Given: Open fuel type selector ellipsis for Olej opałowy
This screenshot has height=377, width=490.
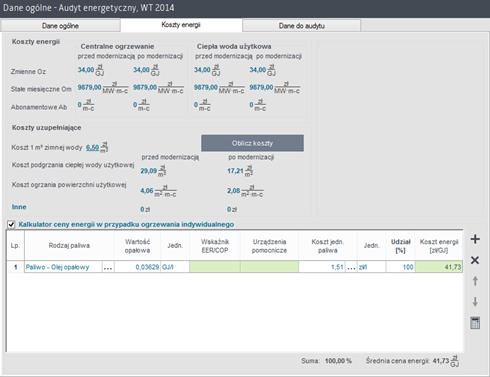Looking at the screenshot, I should (x=108, y=267).
